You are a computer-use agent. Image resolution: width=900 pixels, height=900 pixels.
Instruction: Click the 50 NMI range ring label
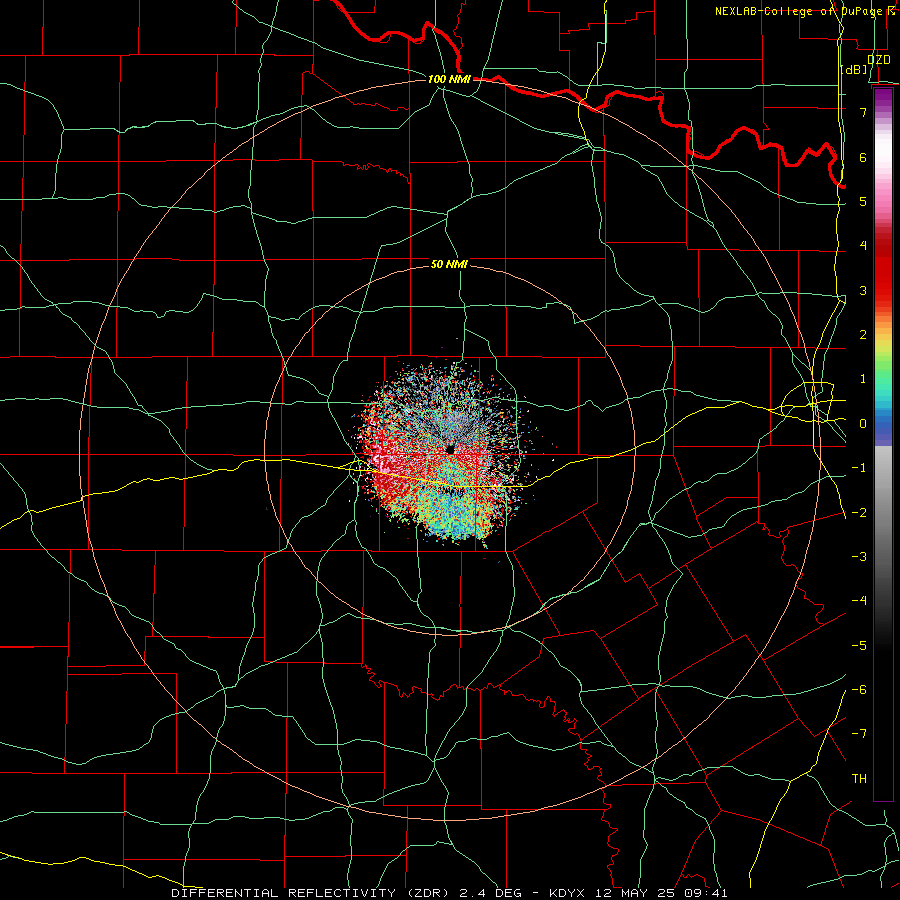(449, 264)
